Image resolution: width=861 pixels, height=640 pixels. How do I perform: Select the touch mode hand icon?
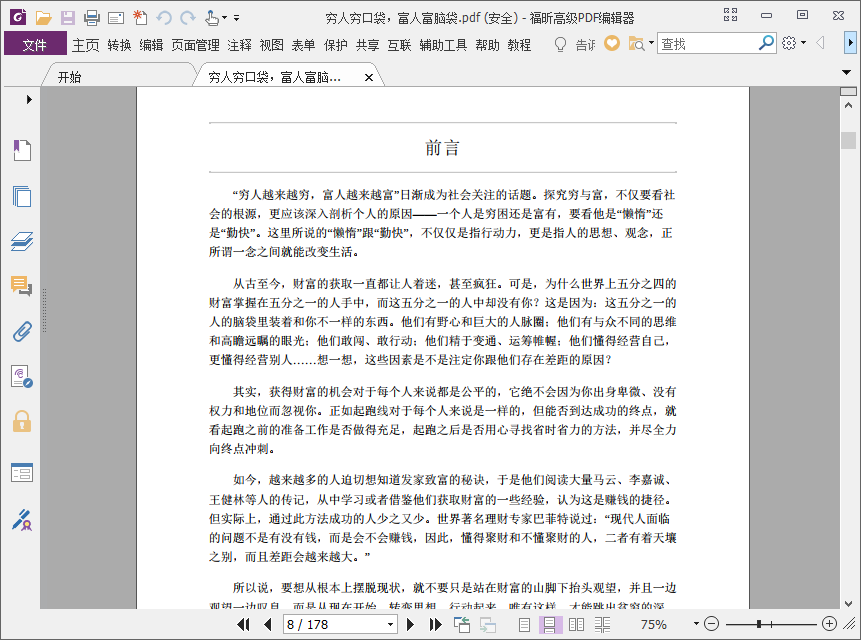(x=212, y=18)
